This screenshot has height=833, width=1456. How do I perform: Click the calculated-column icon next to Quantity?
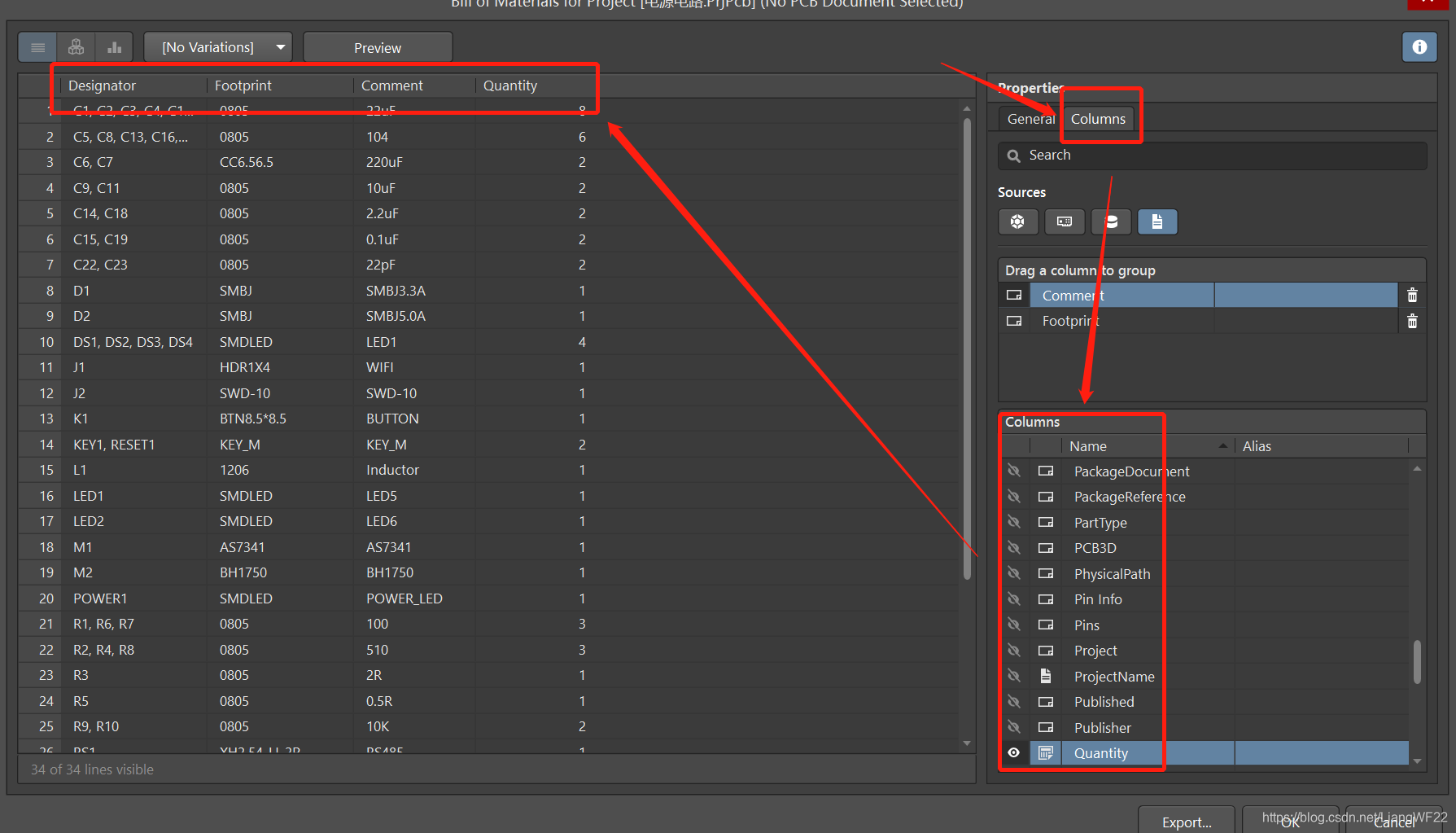tap(1046, 753)
